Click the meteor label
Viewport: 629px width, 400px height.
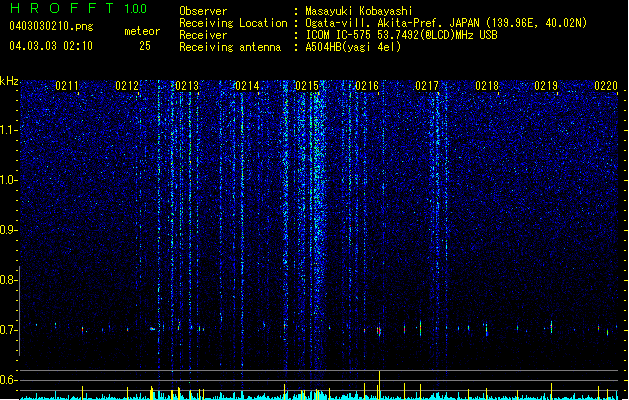142,31
